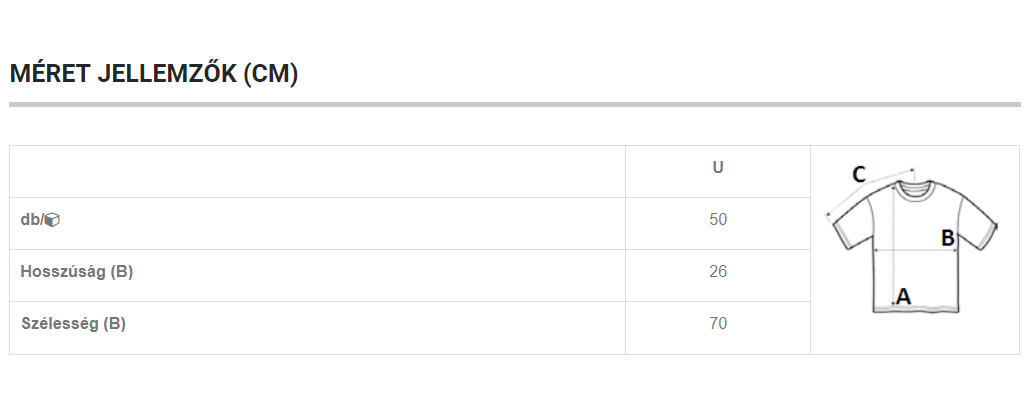The width and height of the screenshot is (1025, 420).
Task: Select the Hosszúság (B) row label
Action: point(76,271)
